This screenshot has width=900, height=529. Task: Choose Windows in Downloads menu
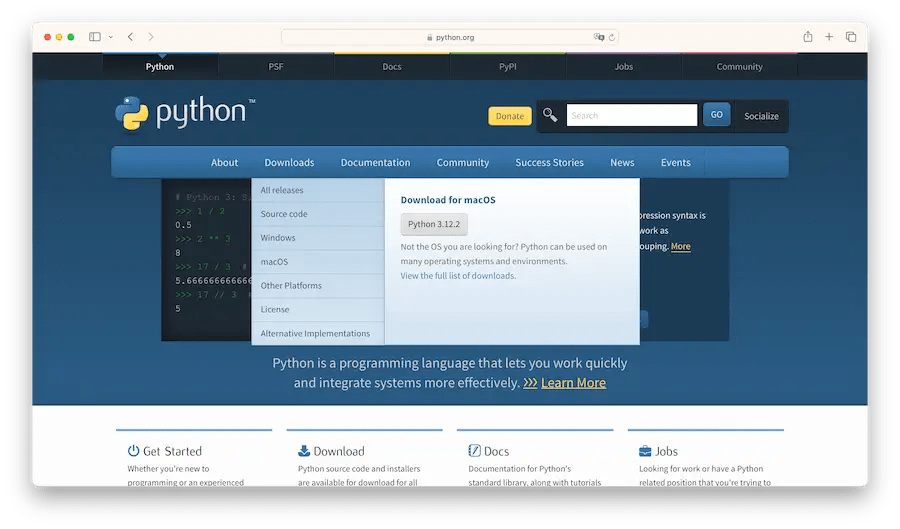pos(318,238)
